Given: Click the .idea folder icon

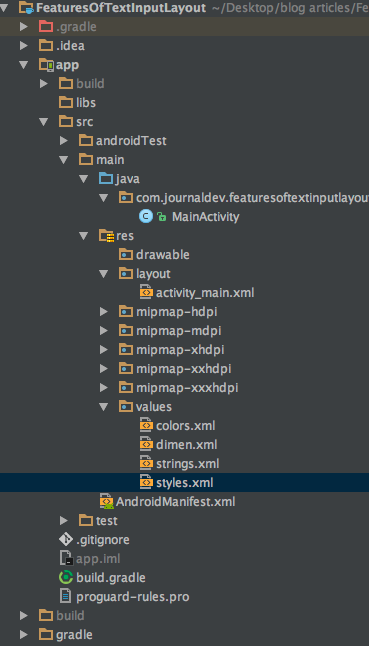Looking at the screenshot, I should click(46, 46).
